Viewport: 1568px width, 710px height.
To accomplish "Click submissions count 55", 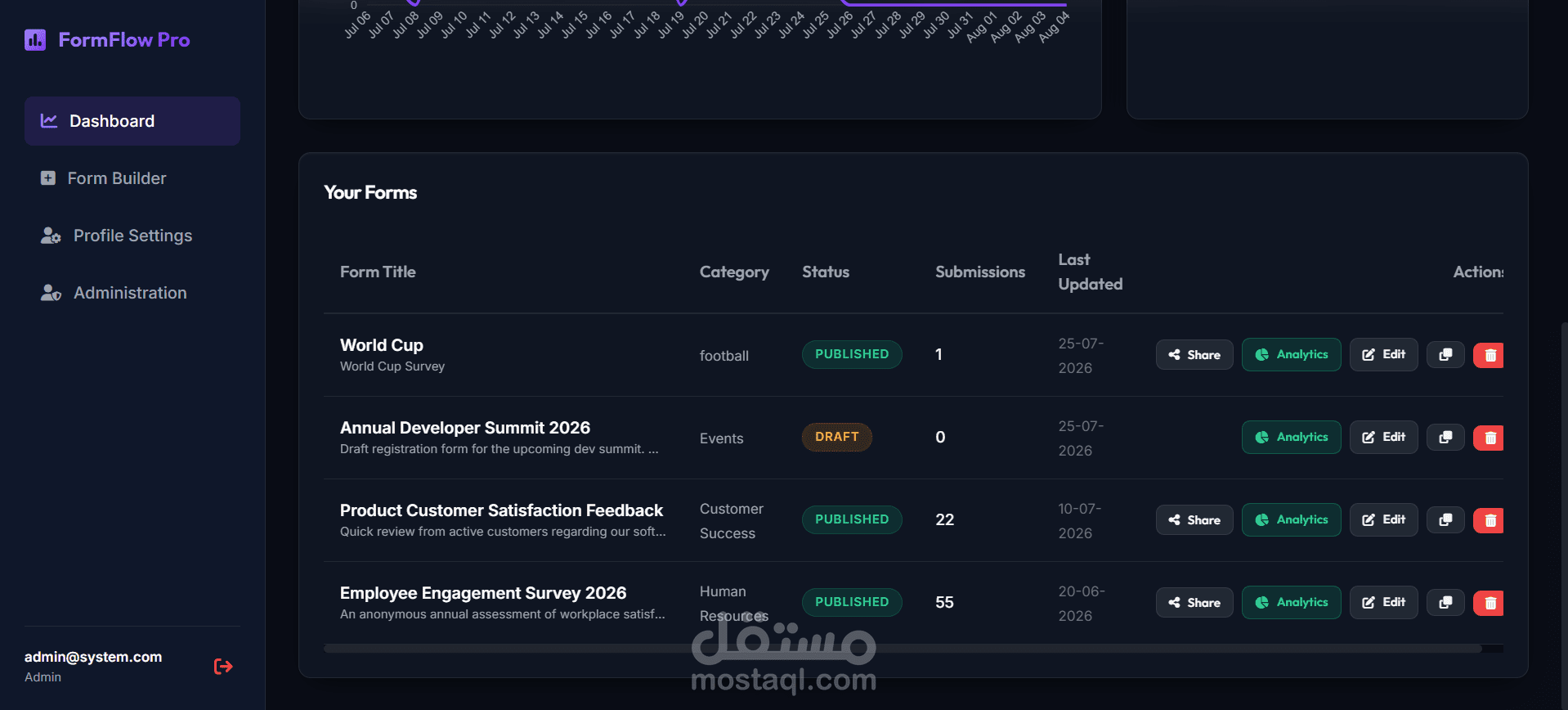I will tap(945, 602).
